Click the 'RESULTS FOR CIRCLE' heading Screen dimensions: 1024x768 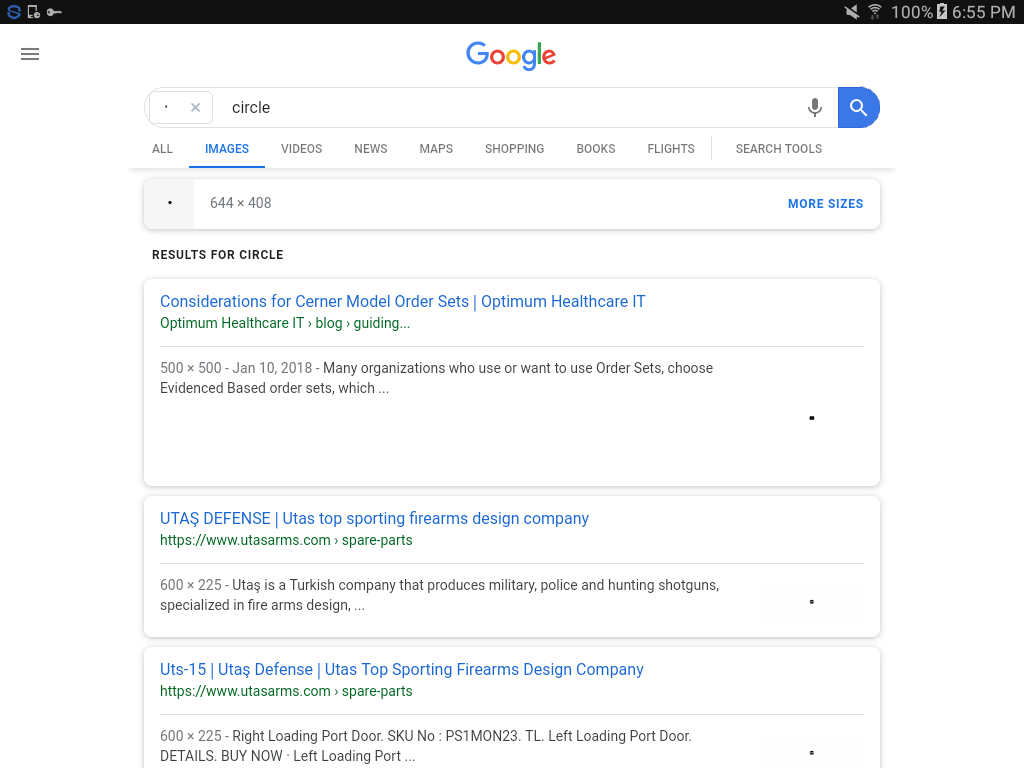click(x=217, y=255)
